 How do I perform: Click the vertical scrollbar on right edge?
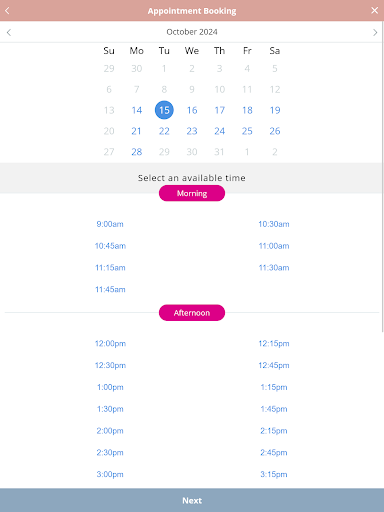click(383, 177)
